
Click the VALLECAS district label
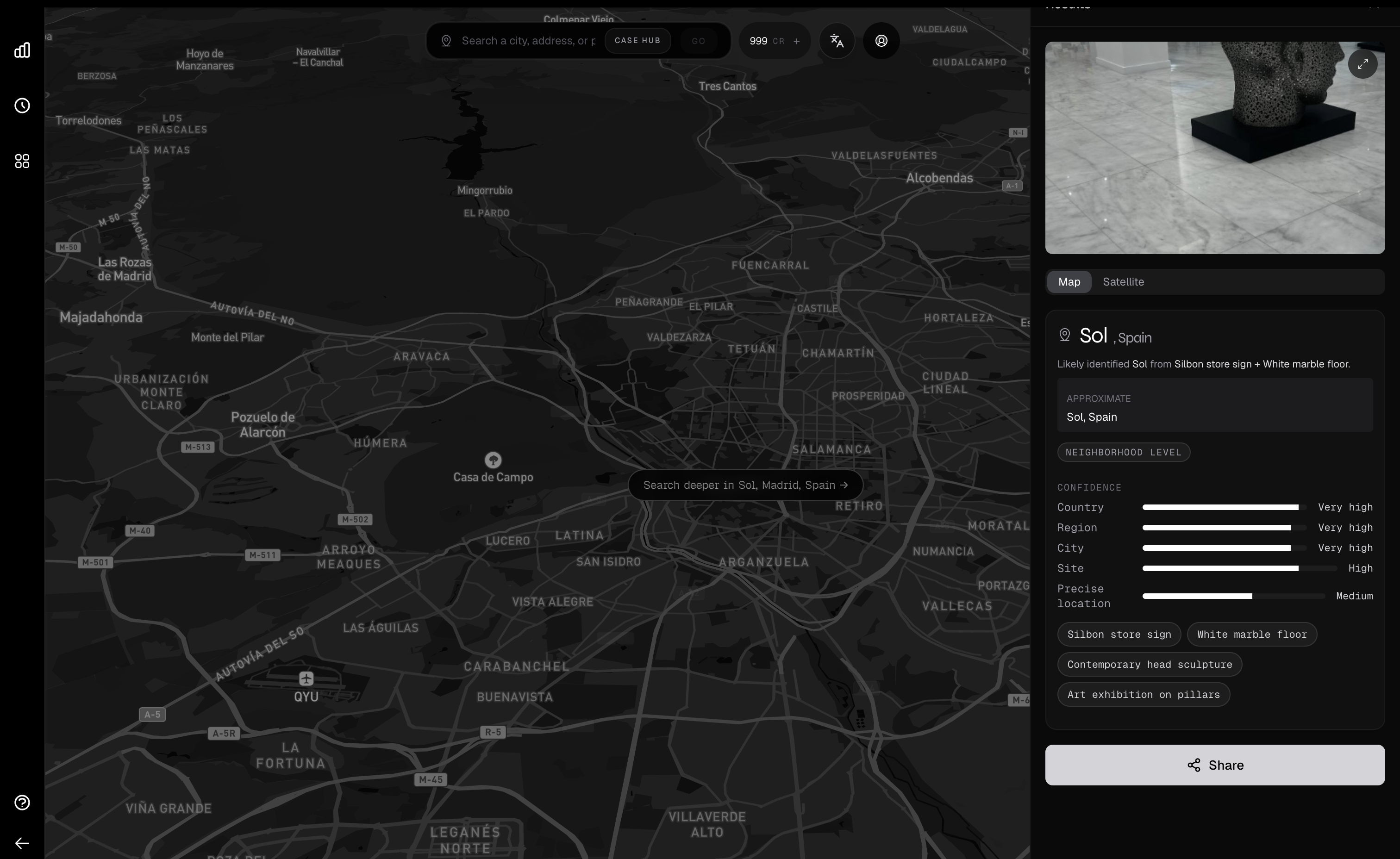pyautogui.click(x=957, y=606)
